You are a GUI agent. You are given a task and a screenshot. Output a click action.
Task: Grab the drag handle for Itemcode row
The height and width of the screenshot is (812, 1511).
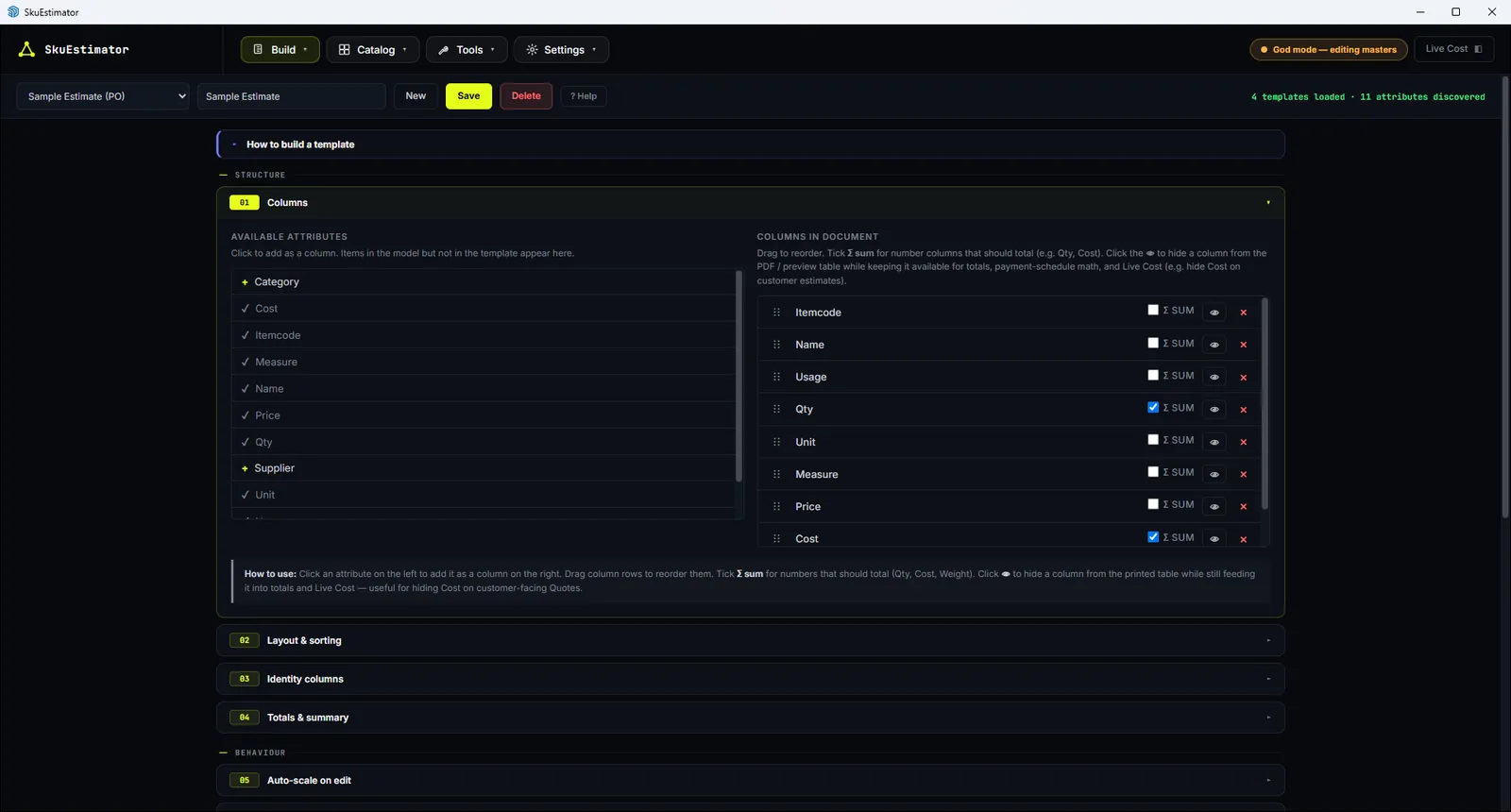pos(777,313)
